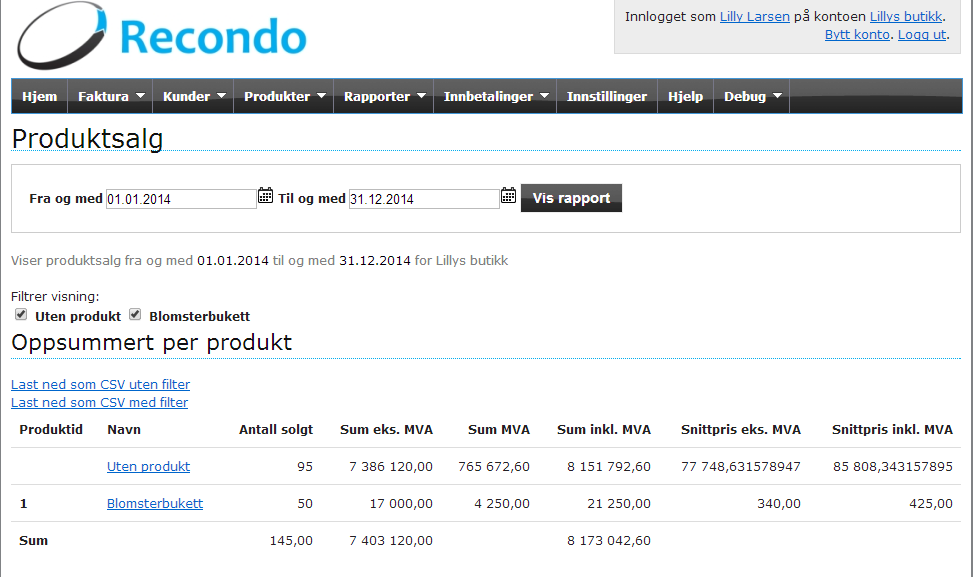Open the Blomsterbukett product link
The image size is (973, 577).
[155, 504]
